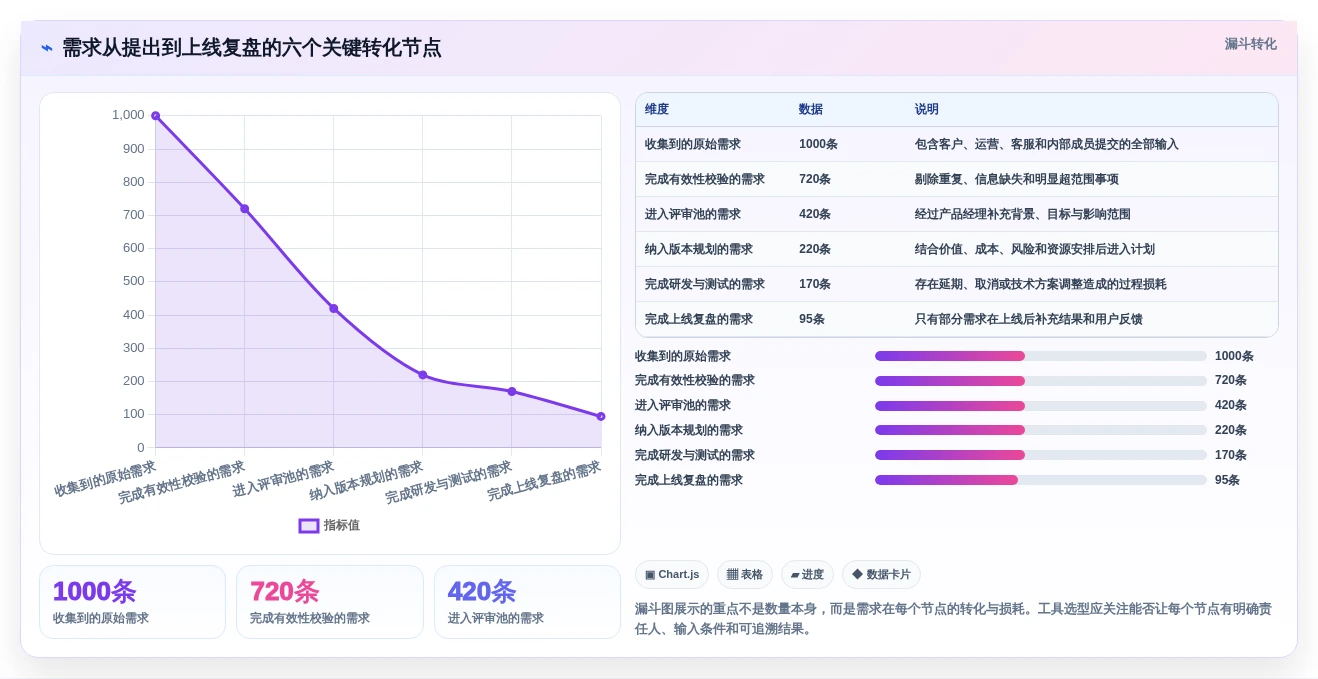Image resolution: width=1318 pixels, height=679 pixels.
Task: Click chart point at value 720
Action: [x=244, y=209]
